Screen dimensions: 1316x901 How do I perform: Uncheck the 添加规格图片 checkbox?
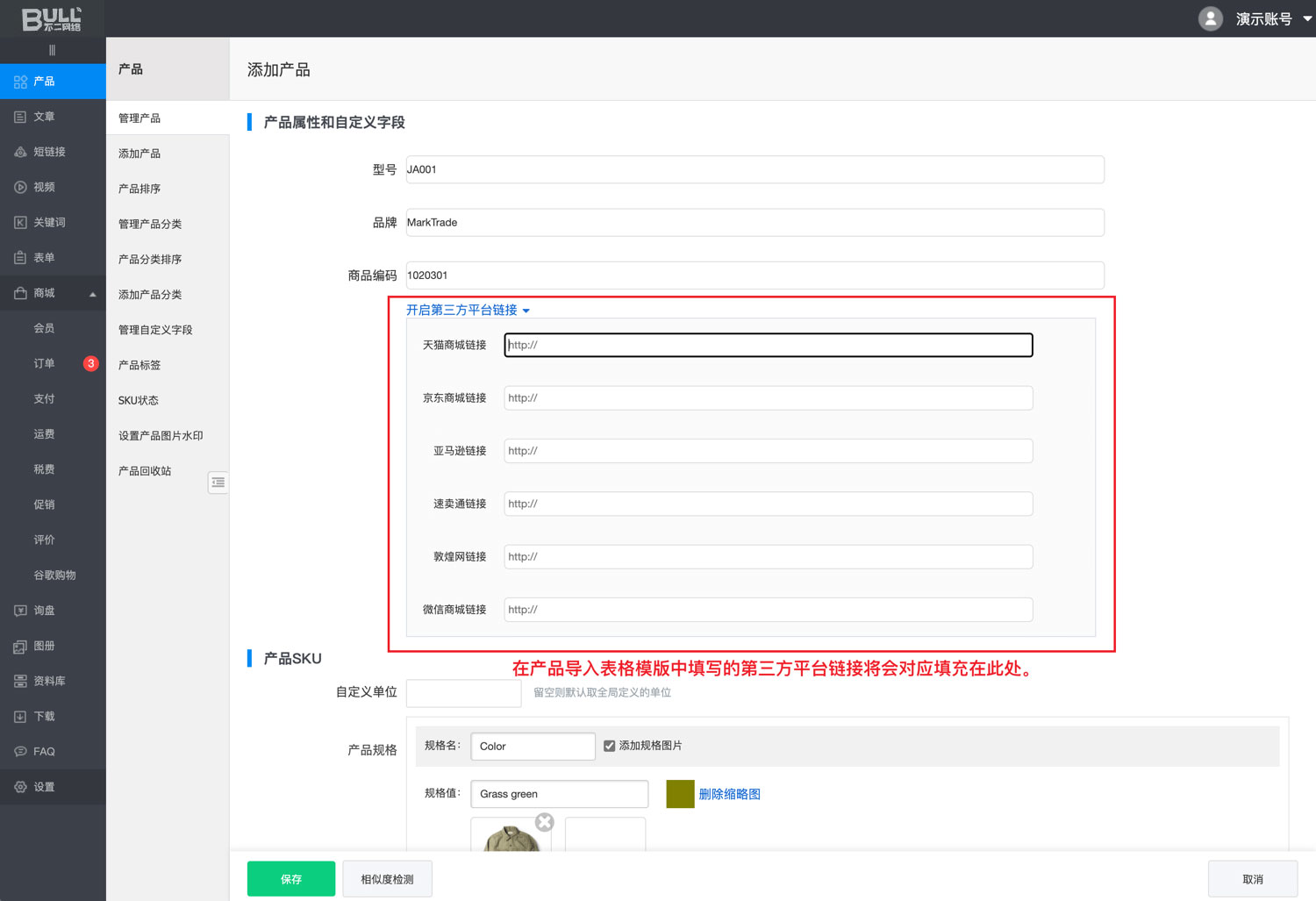click(x=609, y=746)
